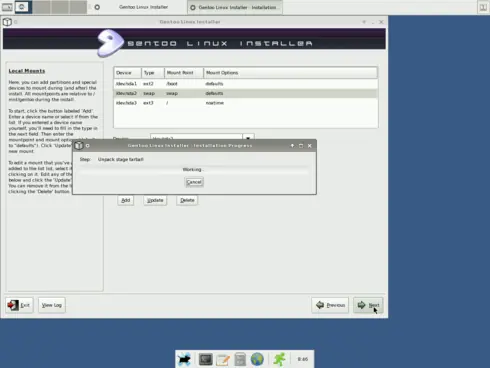Click the Xfce mouse menu icon in the dock
The width and height of the screenshot is (490, 368).
(x=184, y=359)
